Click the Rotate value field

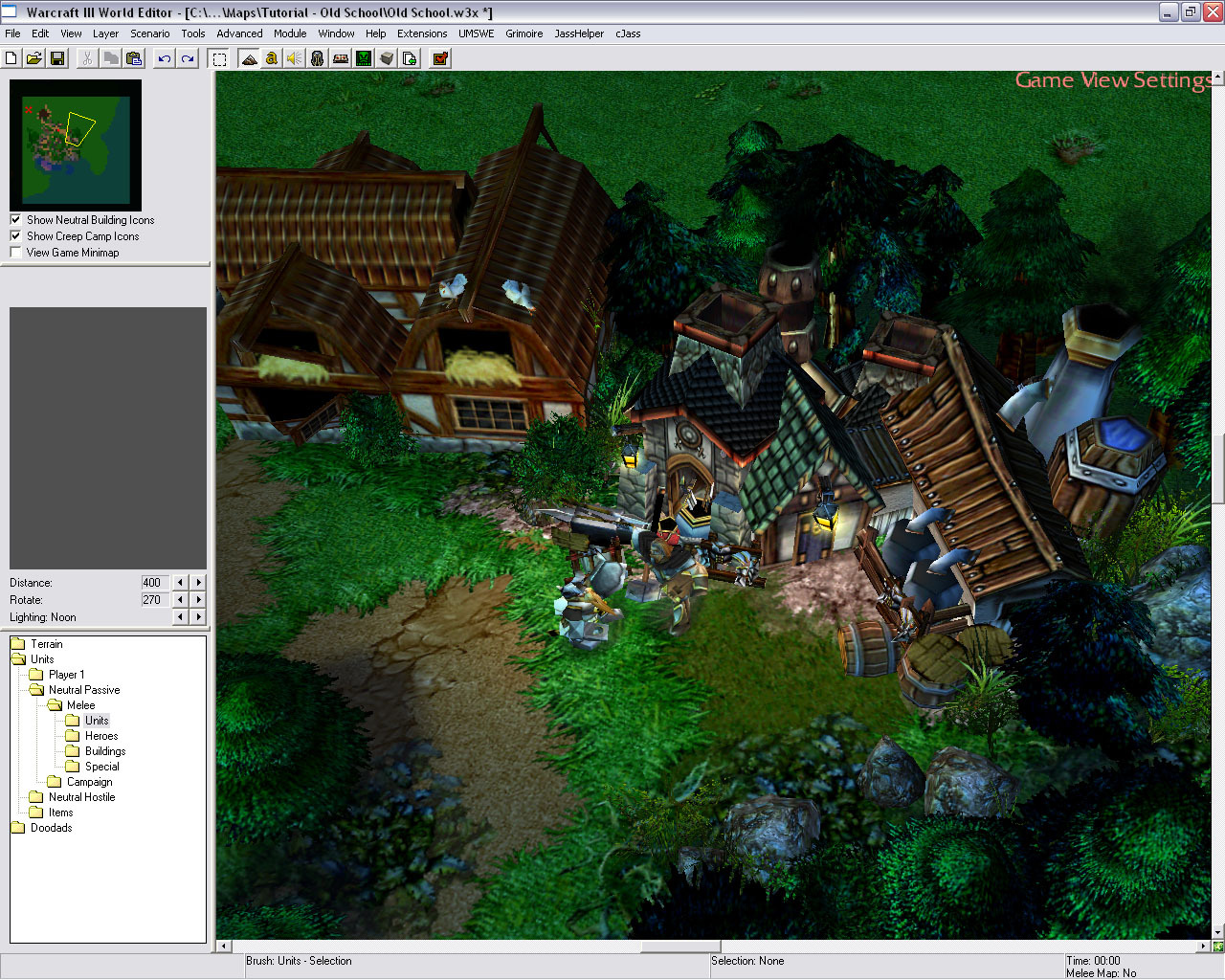[x=154, y=599]
